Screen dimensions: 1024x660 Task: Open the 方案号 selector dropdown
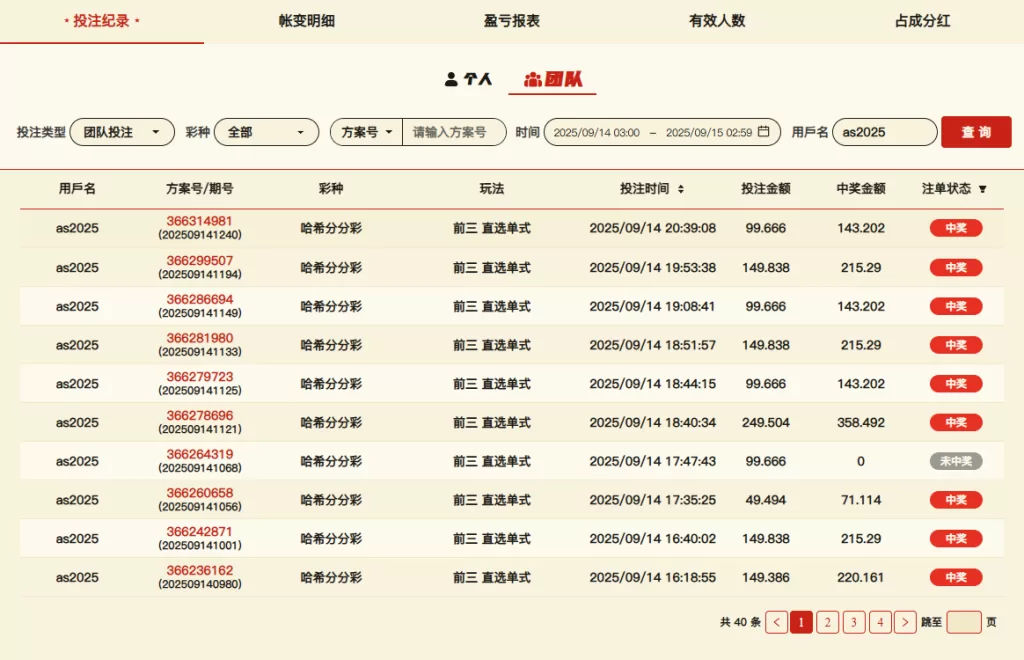(366, 132)
